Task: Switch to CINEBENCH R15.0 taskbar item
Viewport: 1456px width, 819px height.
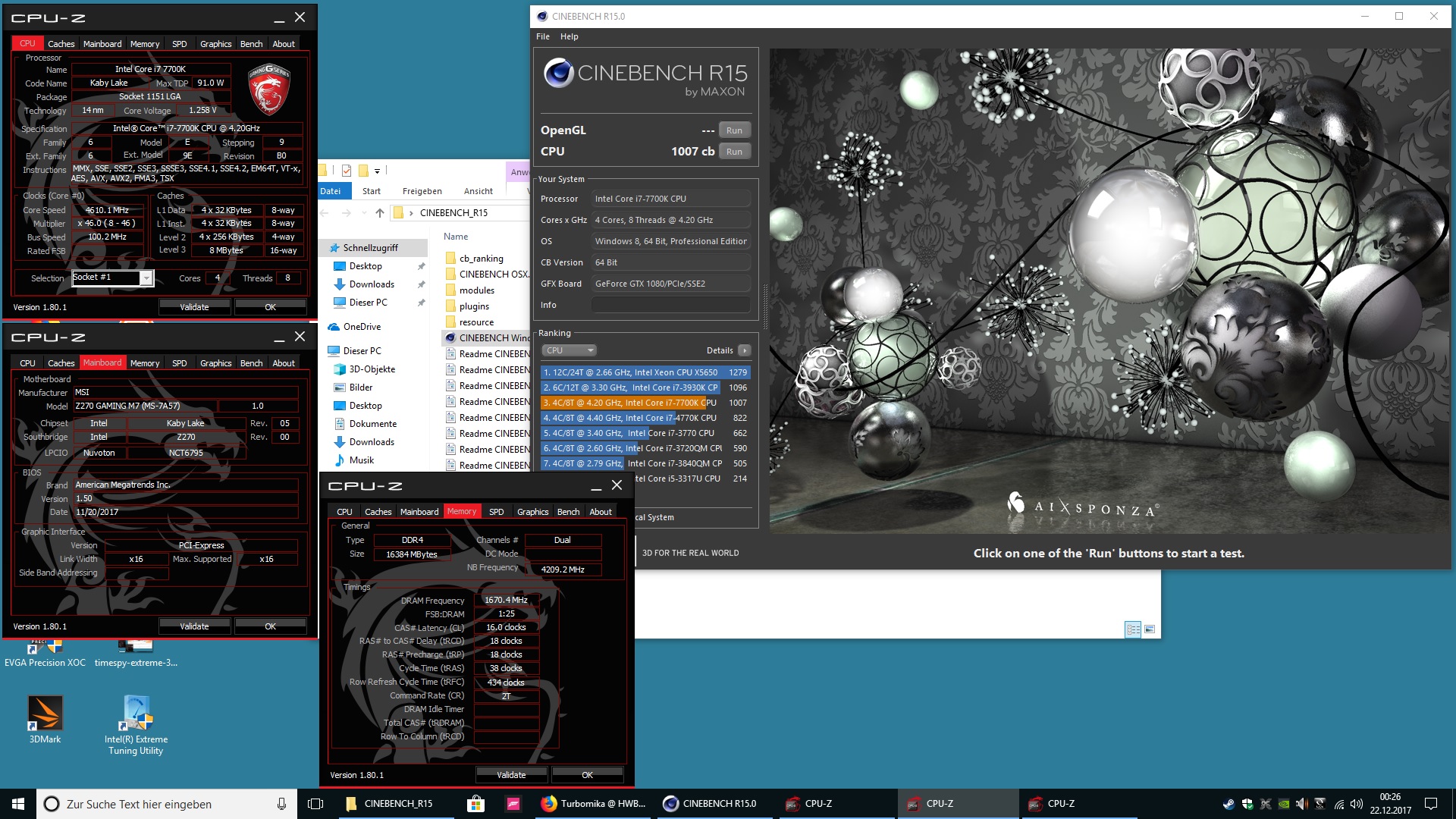Action: [x=714, y=804]
